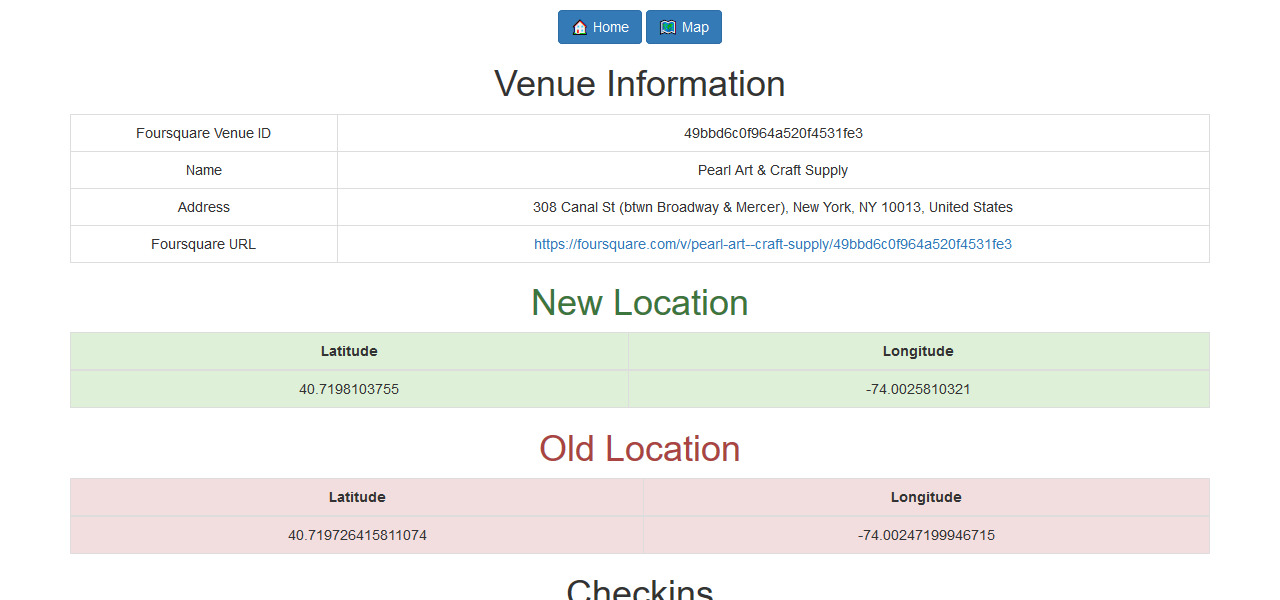Select the name Pearl Art & Craft Supply
This screenshot has width=1280, height=600.
tap(773, 170)
